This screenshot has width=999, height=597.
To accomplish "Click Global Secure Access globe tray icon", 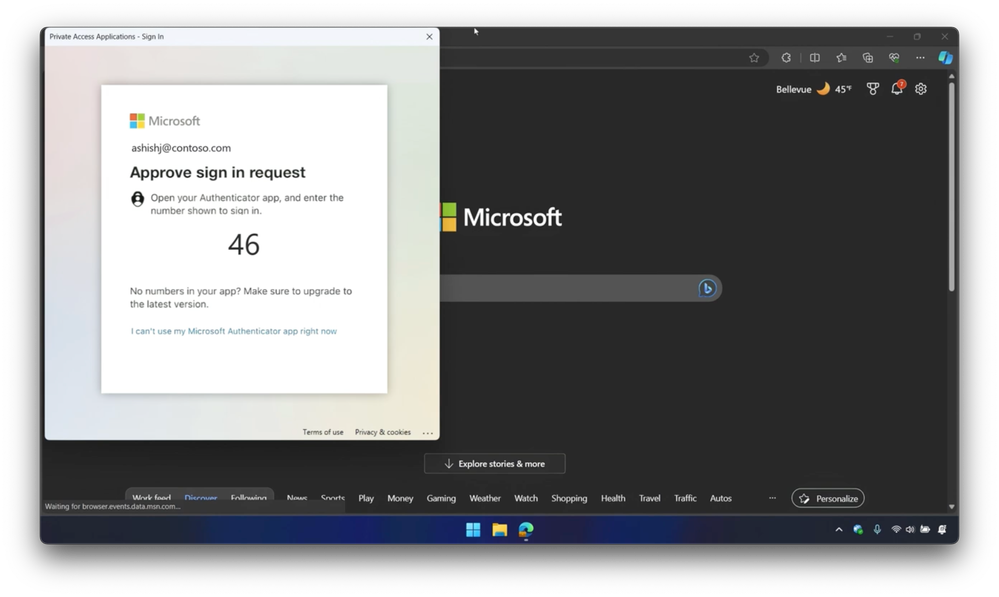I will pos(858,529).
